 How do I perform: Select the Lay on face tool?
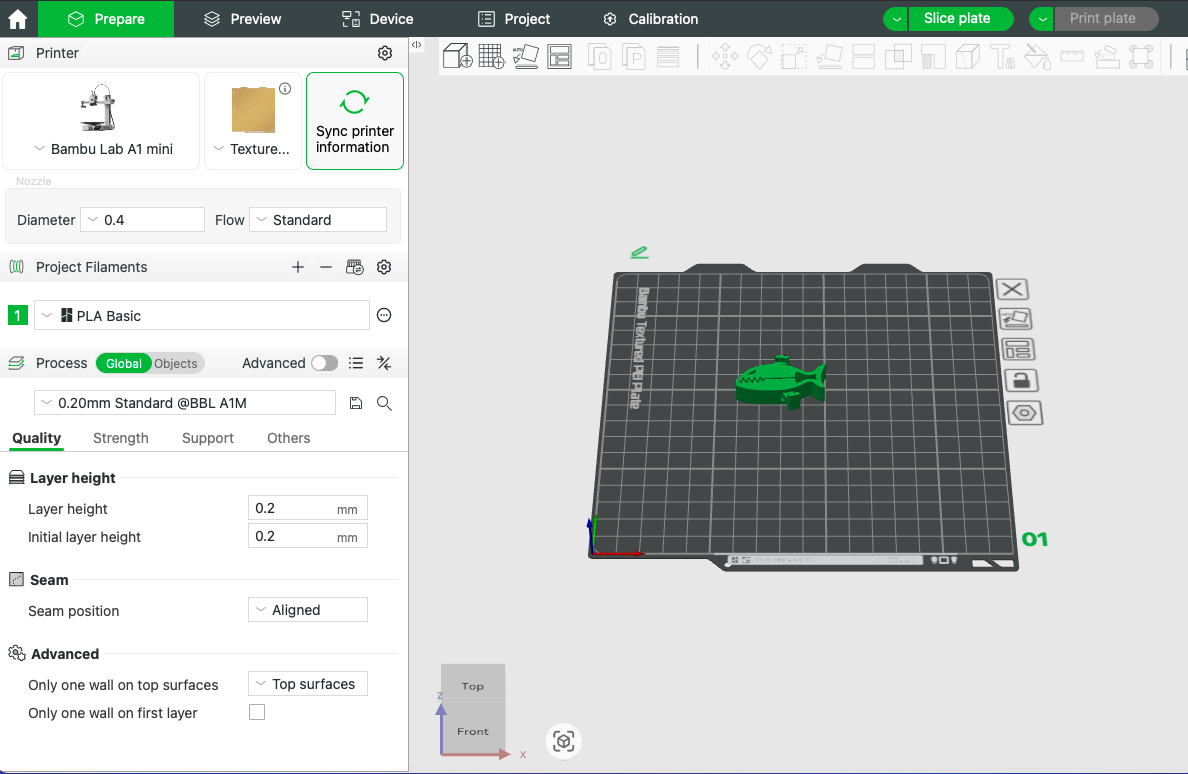click(x=829, y=57)
